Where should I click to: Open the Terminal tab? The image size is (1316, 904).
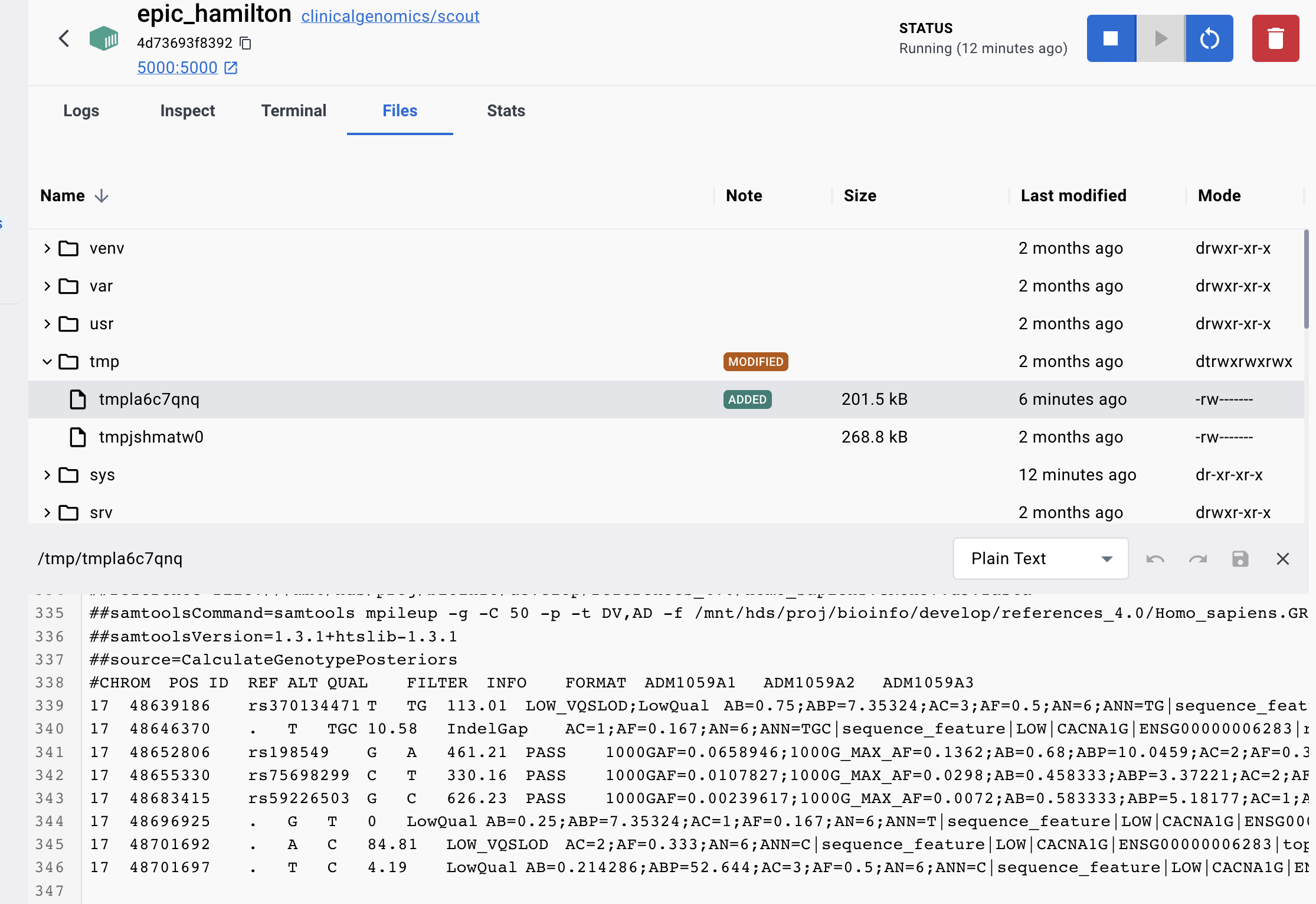coord(293,110)
